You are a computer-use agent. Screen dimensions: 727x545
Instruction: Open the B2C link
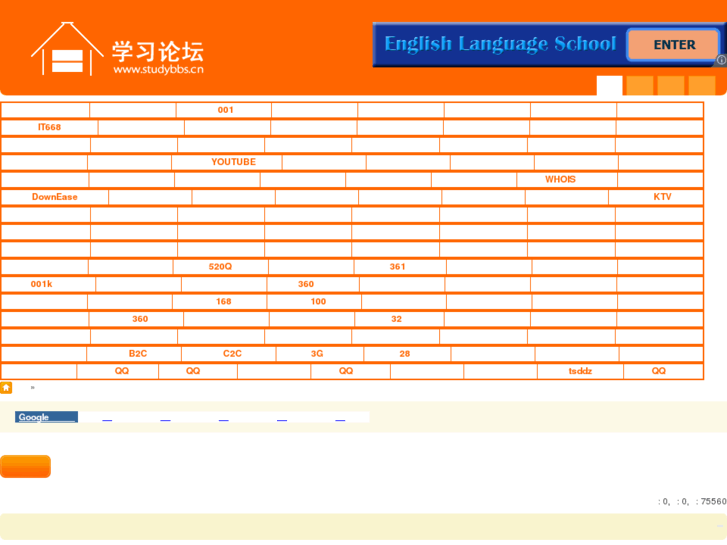point(138,353)
